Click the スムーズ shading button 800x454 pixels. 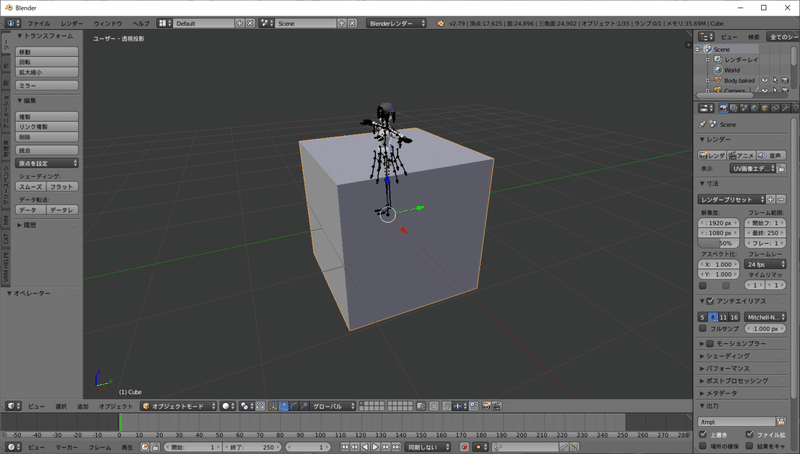31,187
